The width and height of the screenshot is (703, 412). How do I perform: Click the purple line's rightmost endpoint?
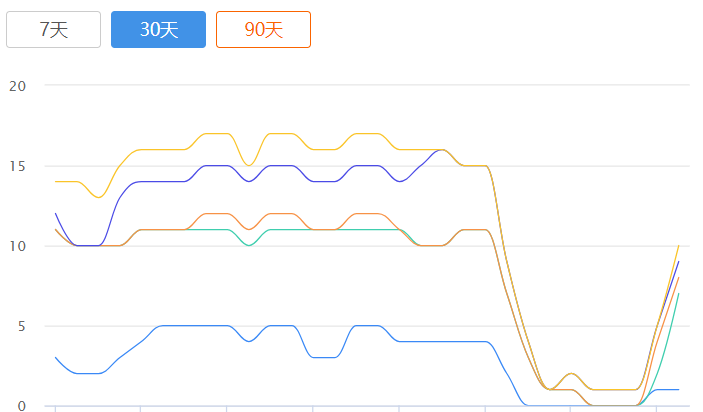click(x=679, y=261)
